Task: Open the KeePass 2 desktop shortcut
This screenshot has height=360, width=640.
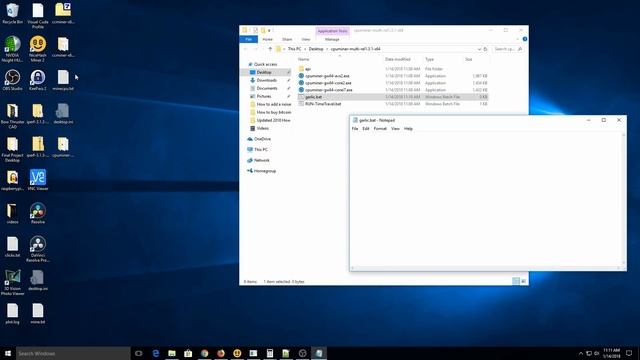Action: (x=38, y=80)
